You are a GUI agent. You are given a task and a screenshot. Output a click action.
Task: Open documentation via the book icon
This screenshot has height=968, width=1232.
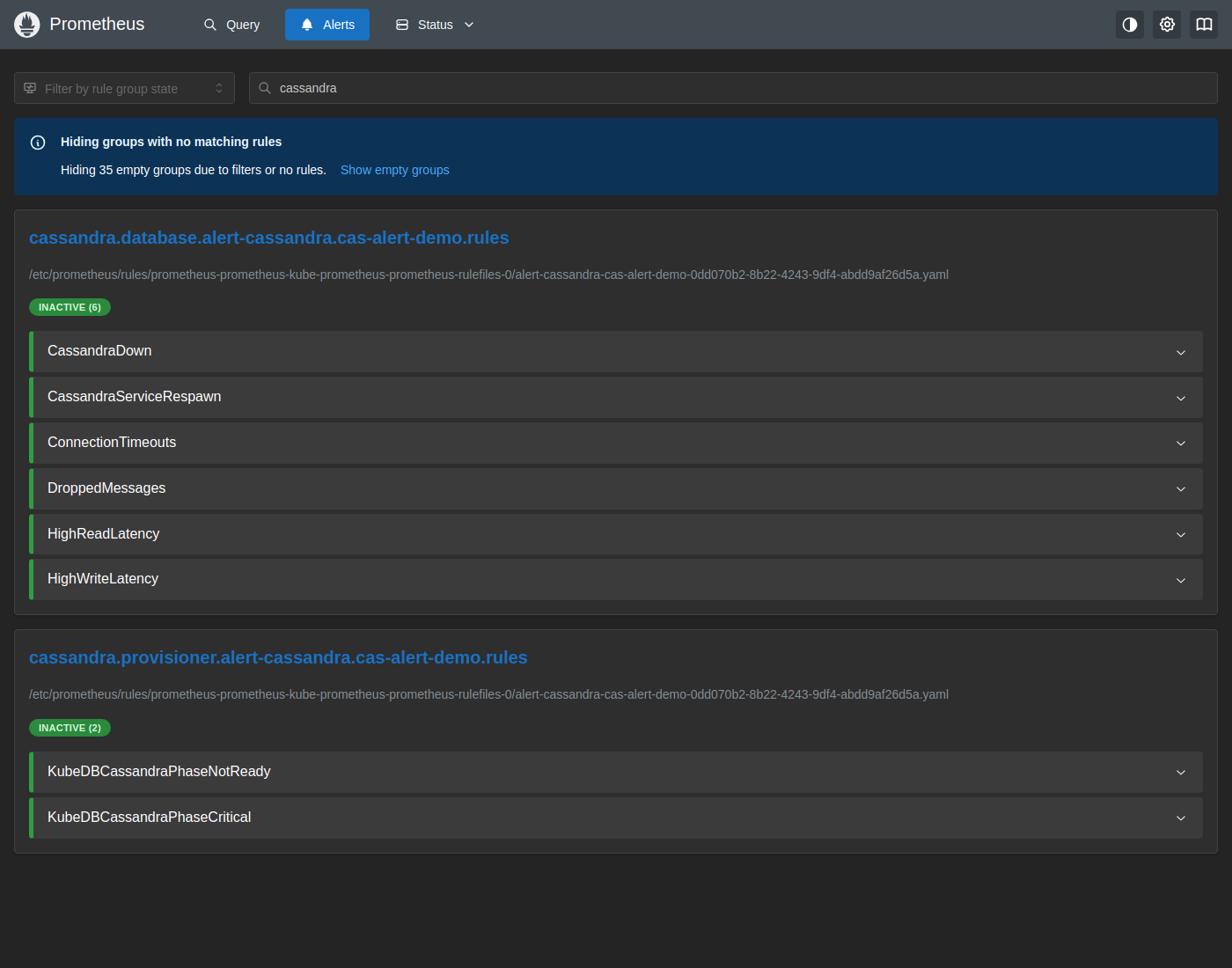1204,25
